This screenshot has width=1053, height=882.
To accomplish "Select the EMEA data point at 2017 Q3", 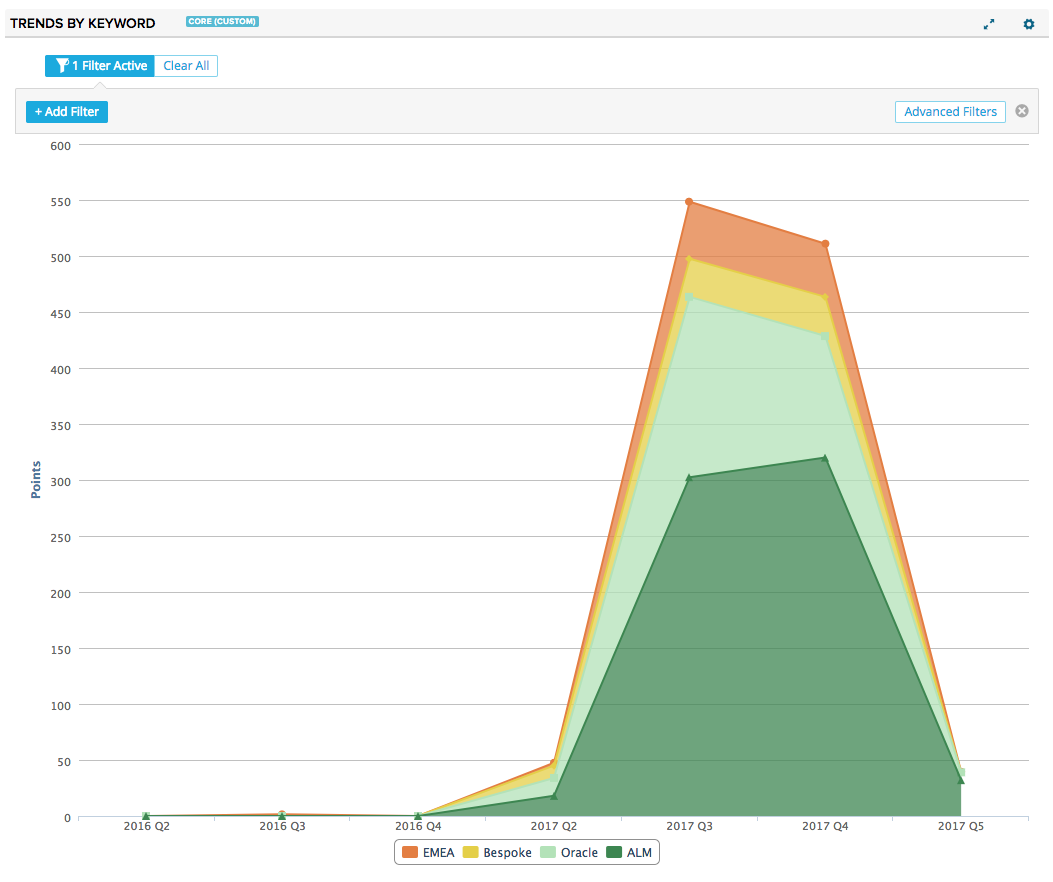I will pos(689,202).
